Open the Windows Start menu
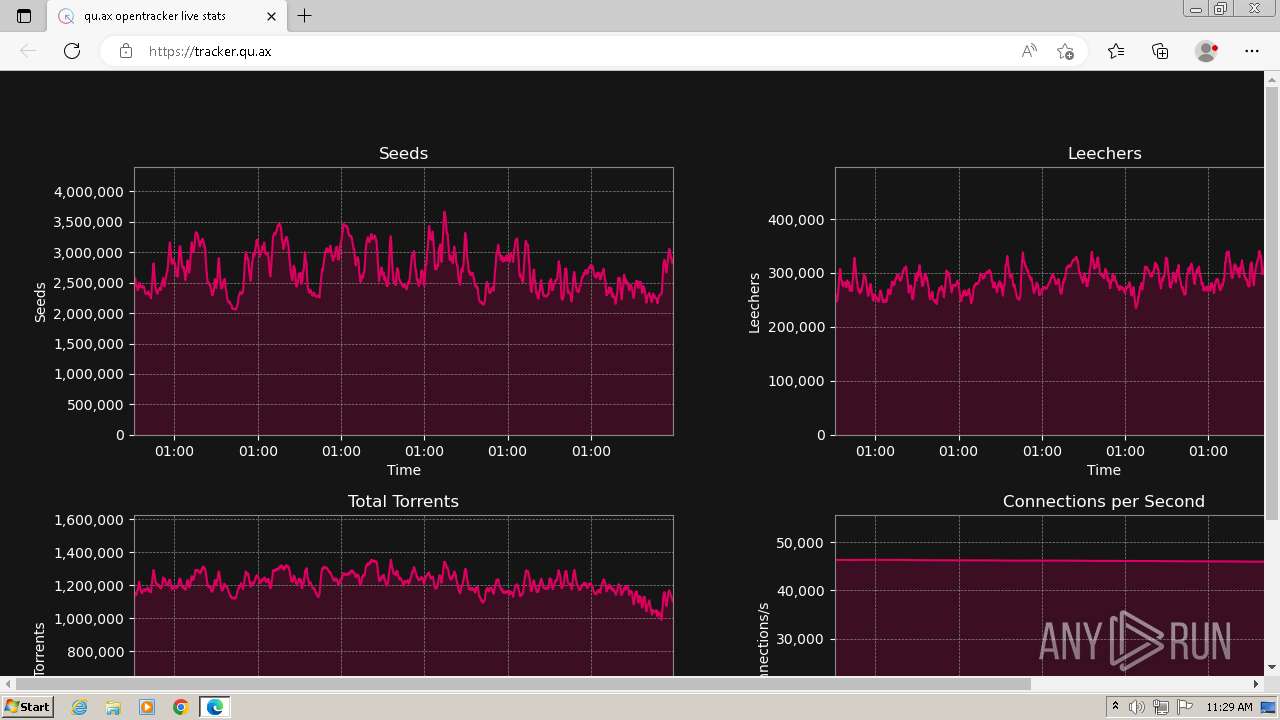The width and height of the screenshot is (1280, 720). 27,707
